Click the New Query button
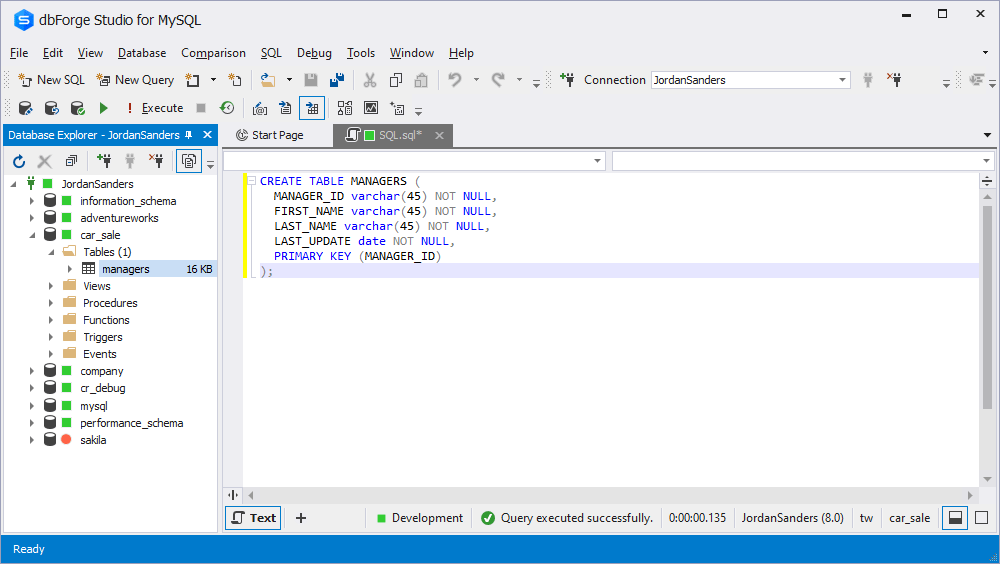This screenshot has width=1000, height=564. [x=135, y=80]
